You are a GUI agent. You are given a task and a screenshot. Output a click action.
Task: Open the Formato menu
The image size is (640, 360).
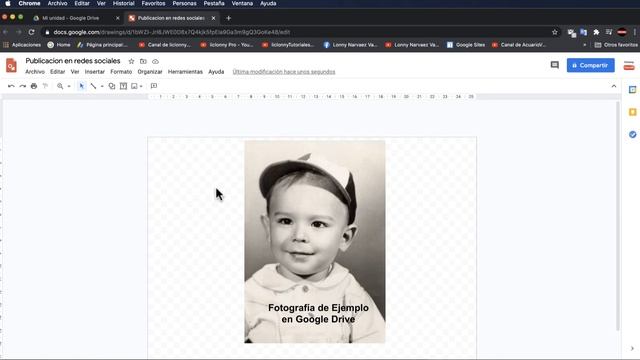[x=121, y=71]
